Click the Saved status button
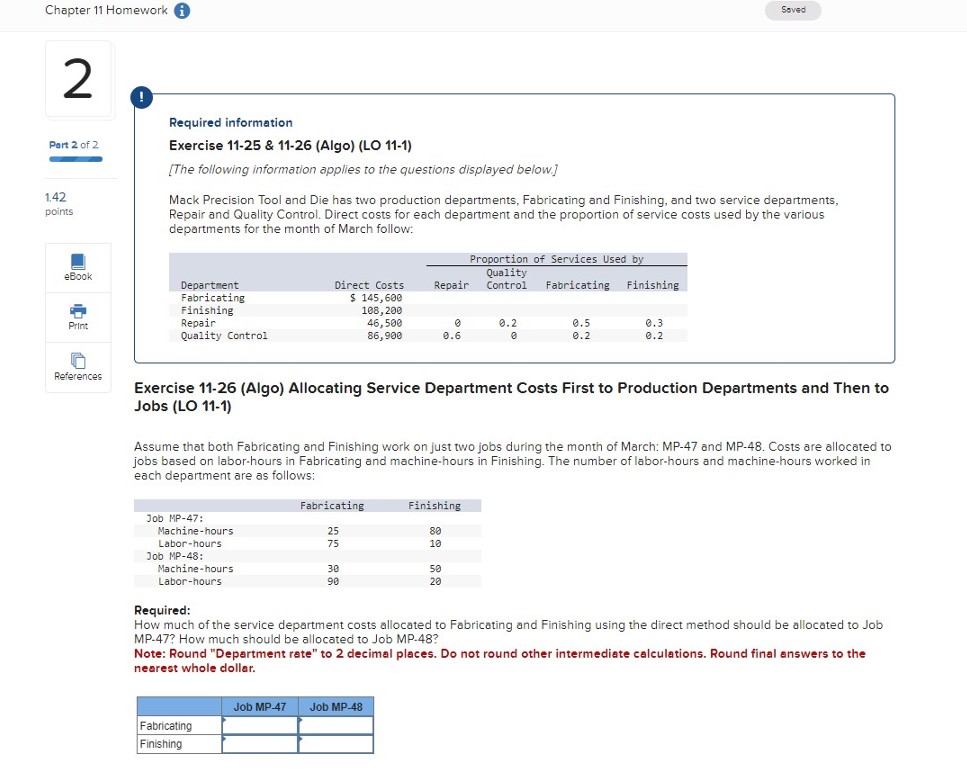Screen dimensions: 967x778 792,9
